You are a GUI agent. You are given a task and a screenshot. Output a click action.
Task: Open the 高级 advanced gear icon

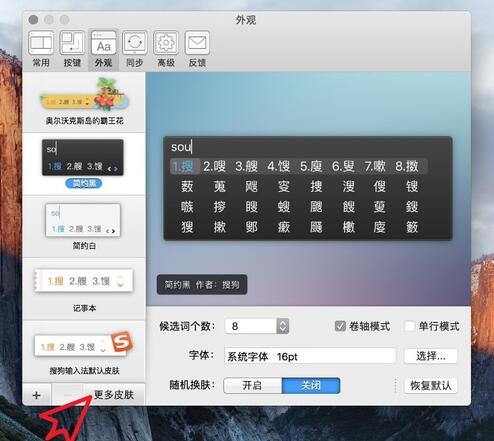coord(166,49)
